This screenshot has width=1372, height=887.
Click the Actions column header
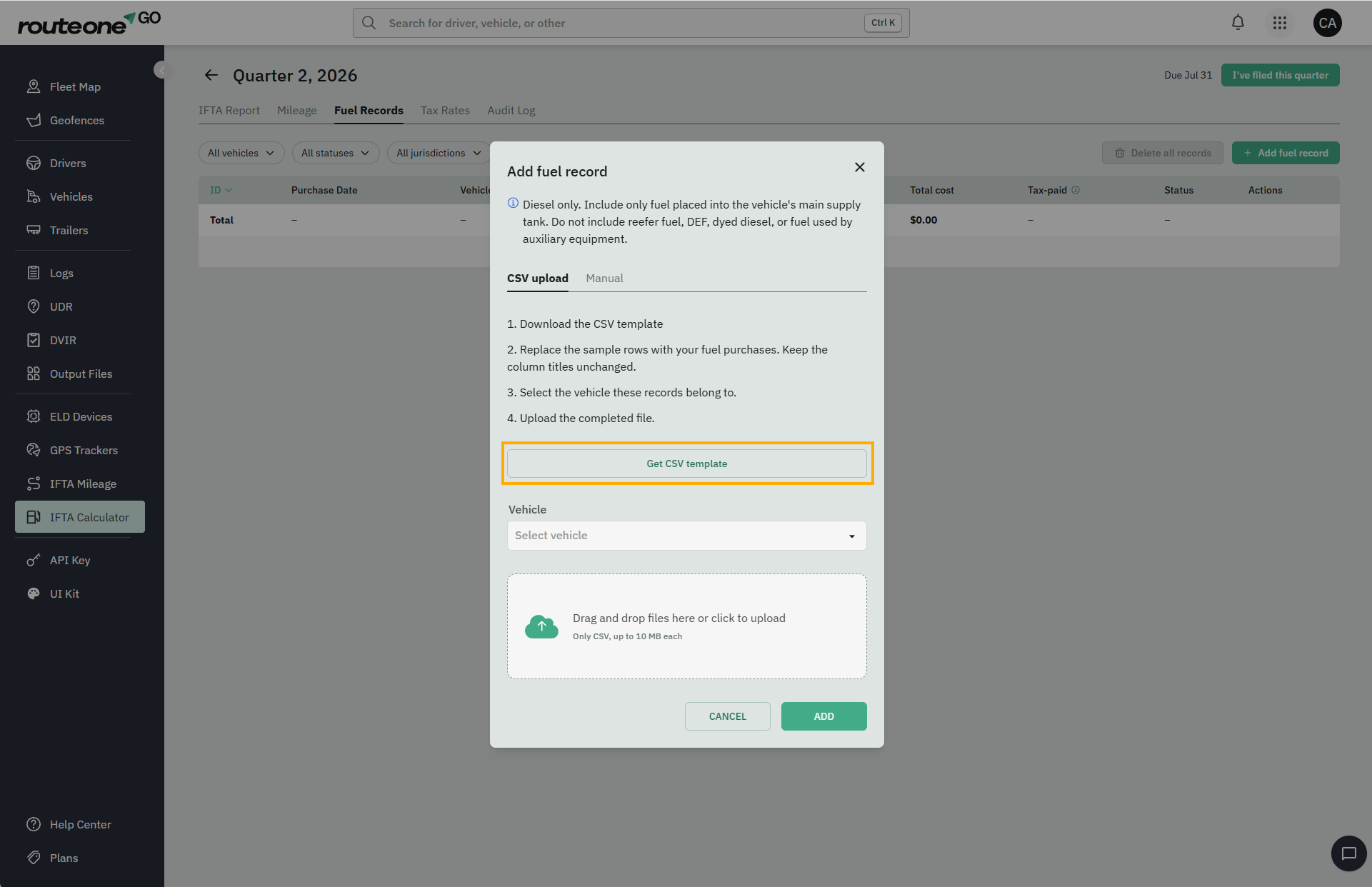(x=1266, y=190)
